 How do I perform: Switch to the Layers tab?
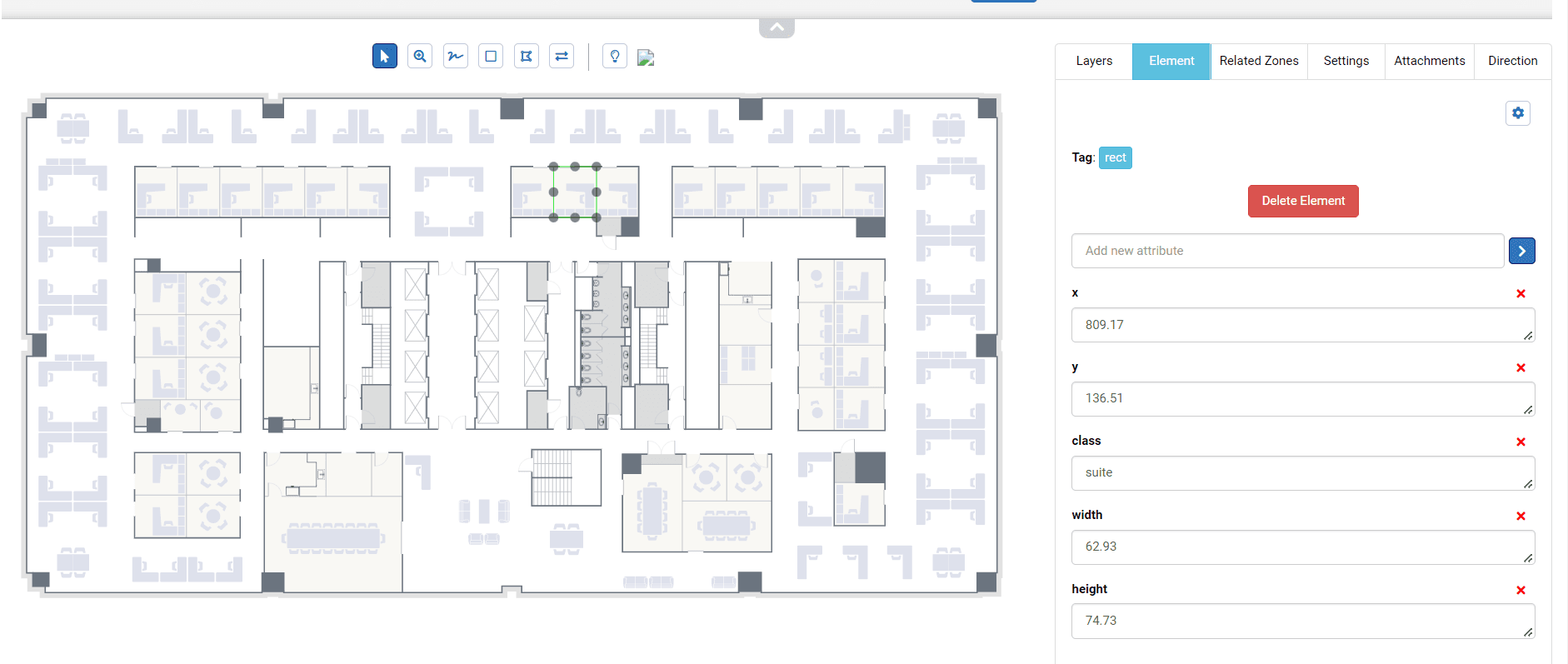point(1094,61)
